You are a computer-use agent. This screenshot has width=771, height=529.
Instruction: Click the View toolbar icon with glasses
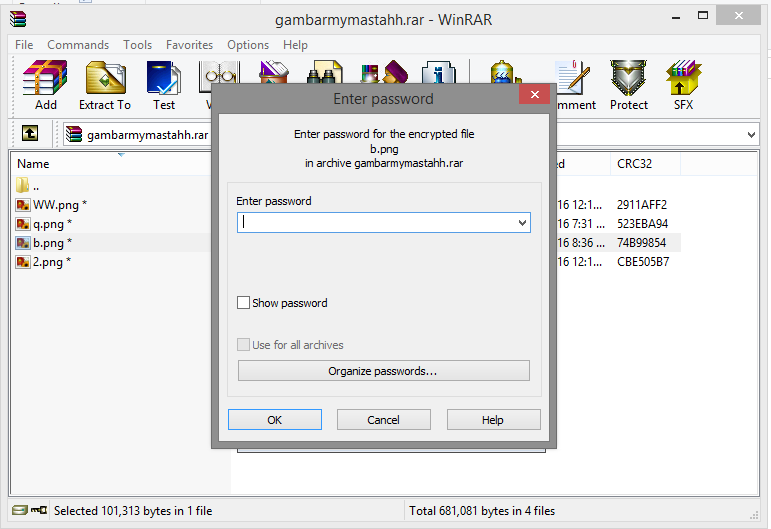[219, 72]
